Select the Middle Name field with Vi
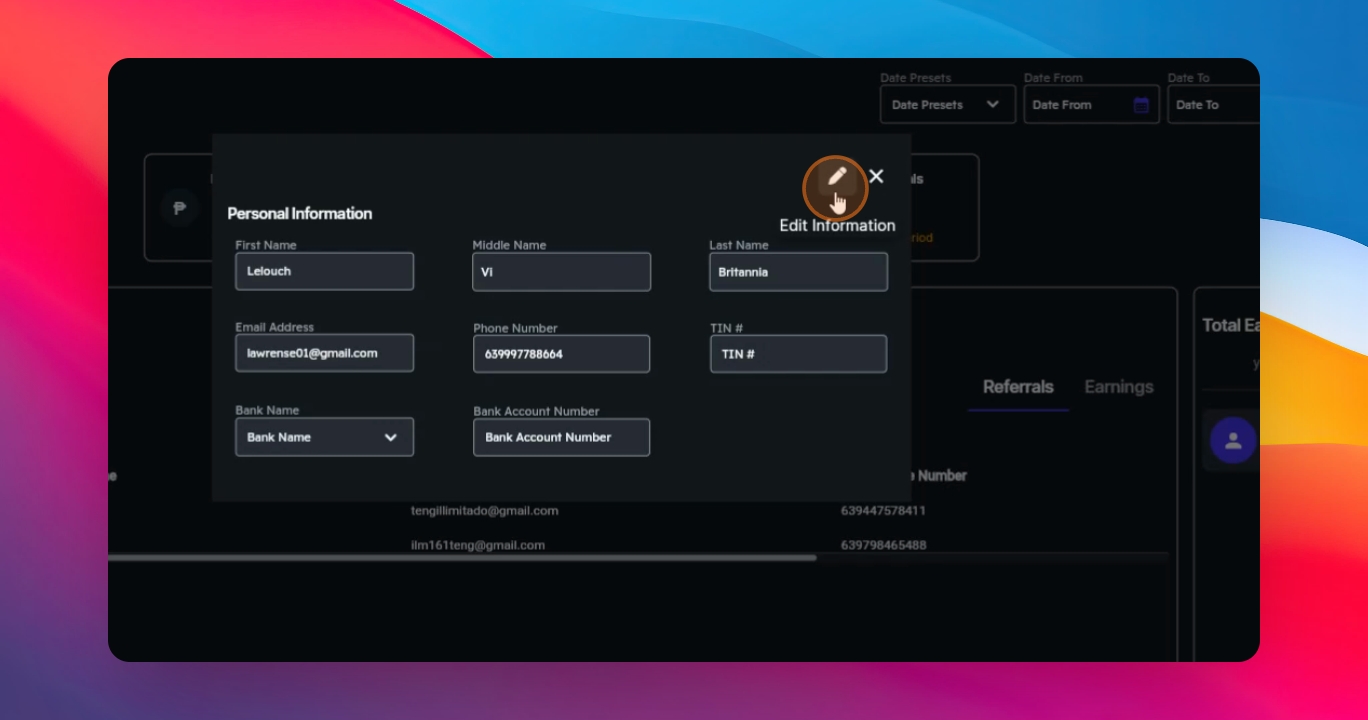 [x=561, y=272]
